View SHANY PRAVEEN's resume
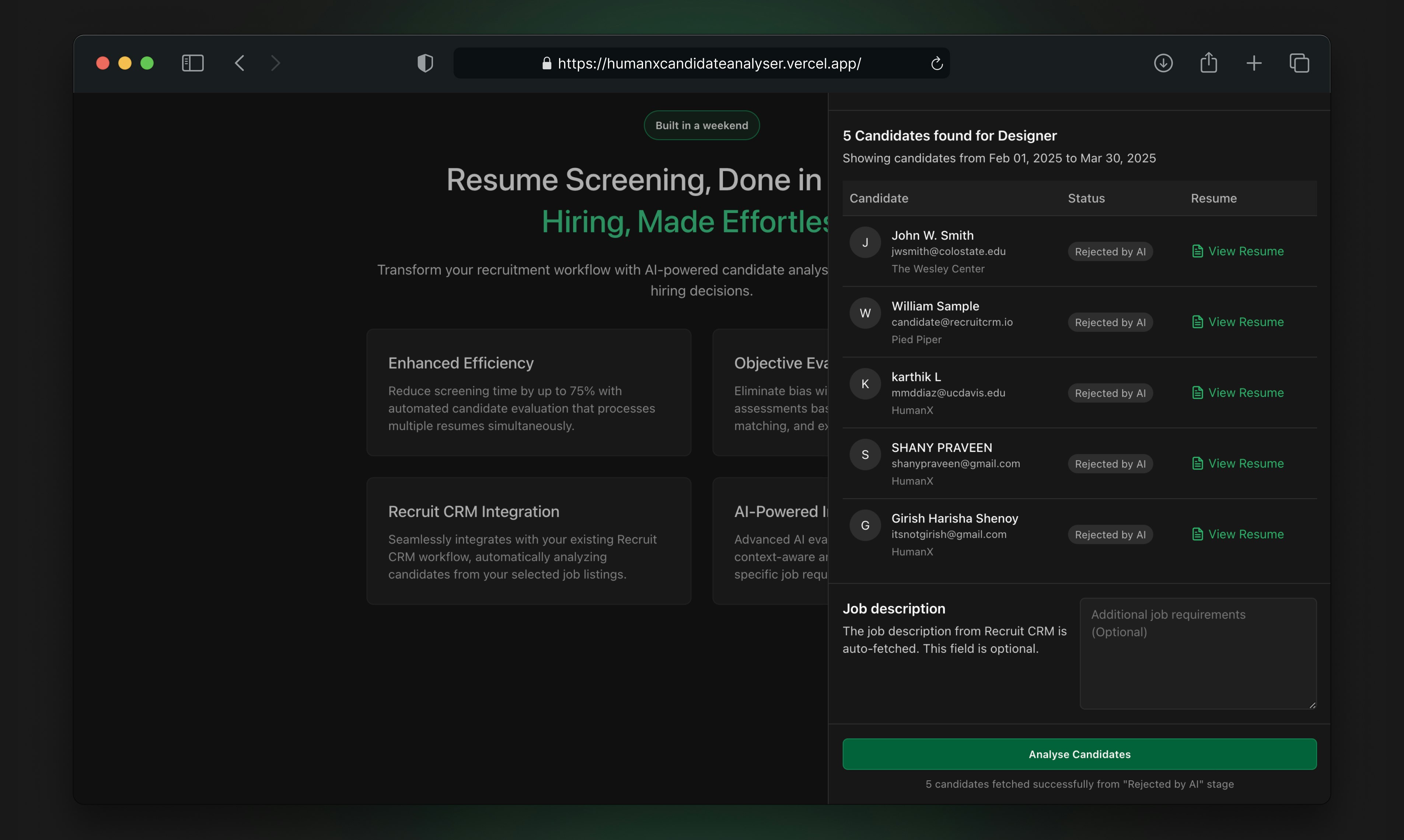This screenshot has width=1404, height=840. [1237, 463]
